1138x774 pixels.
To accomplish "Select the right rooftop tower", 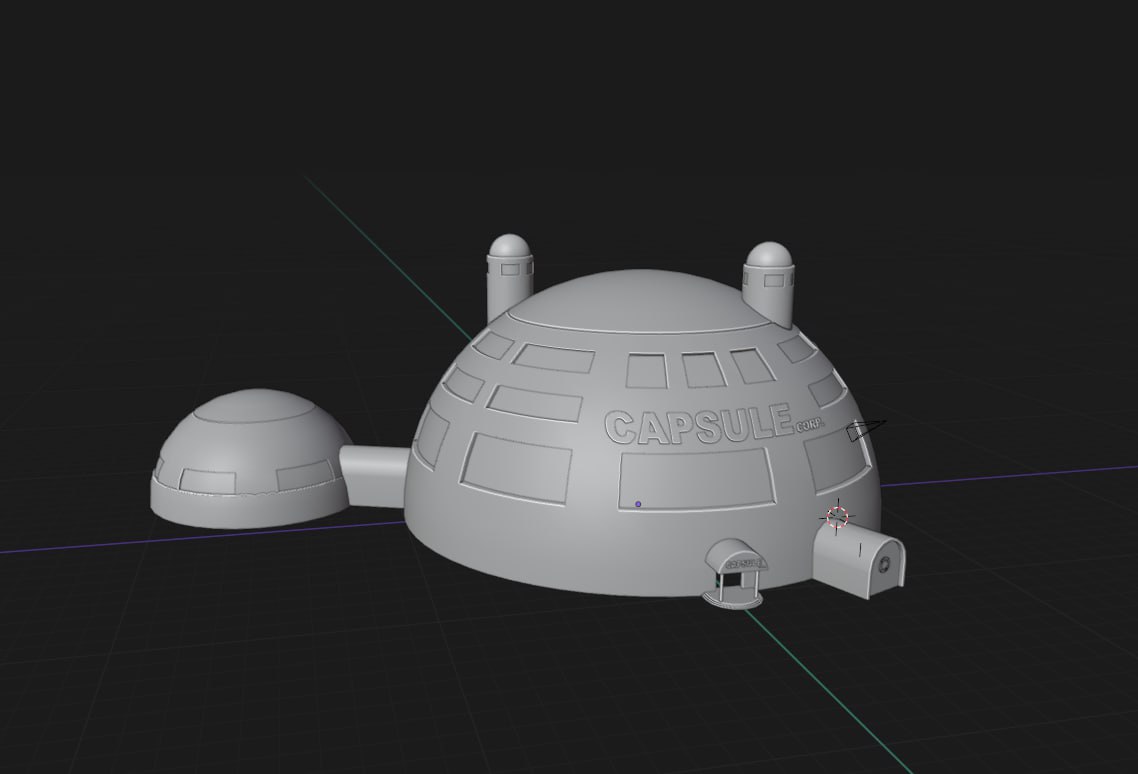I will [x=769, y=283].
